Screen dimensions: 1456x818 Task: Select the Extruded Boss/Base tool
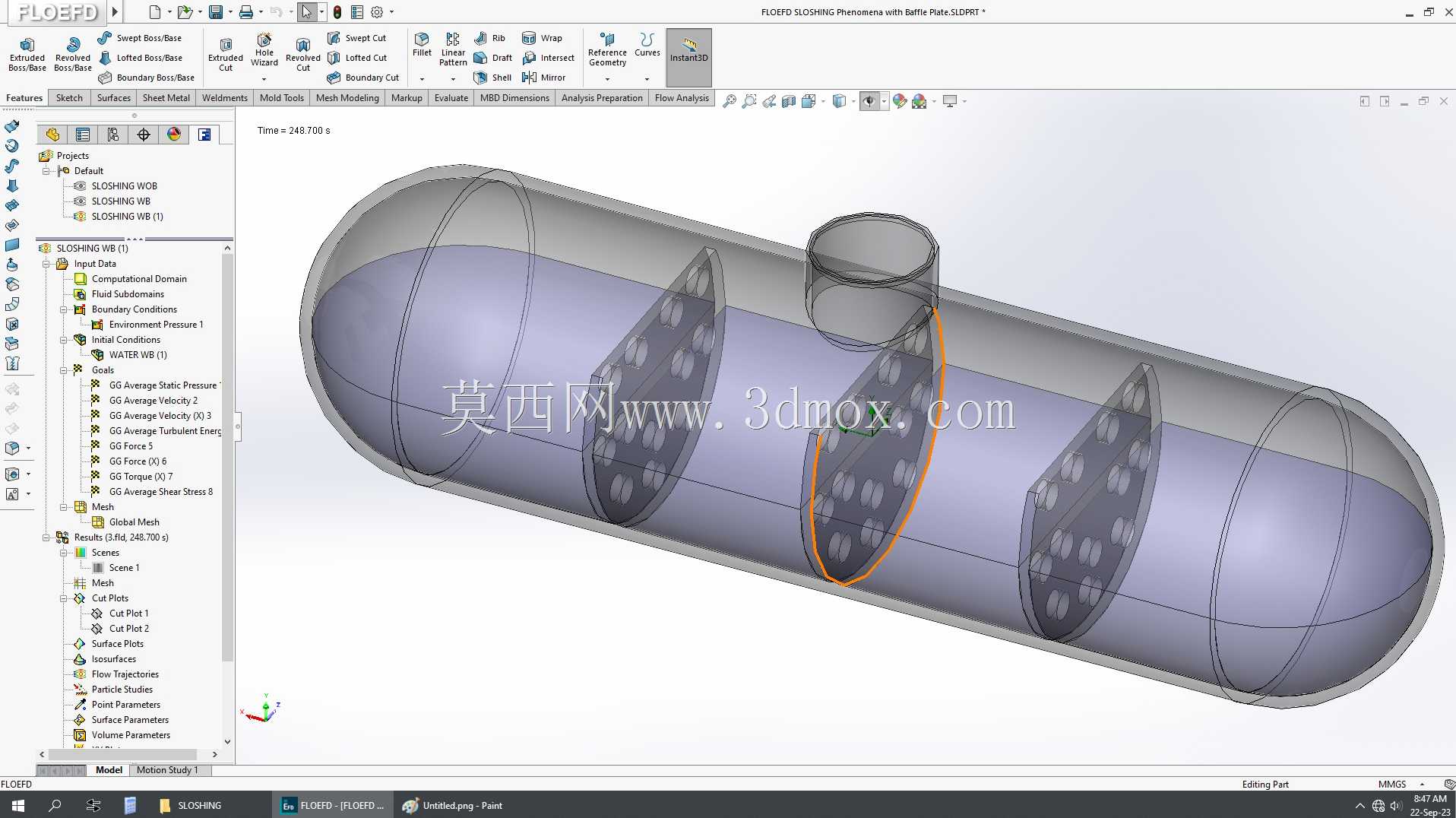(27, 55)
